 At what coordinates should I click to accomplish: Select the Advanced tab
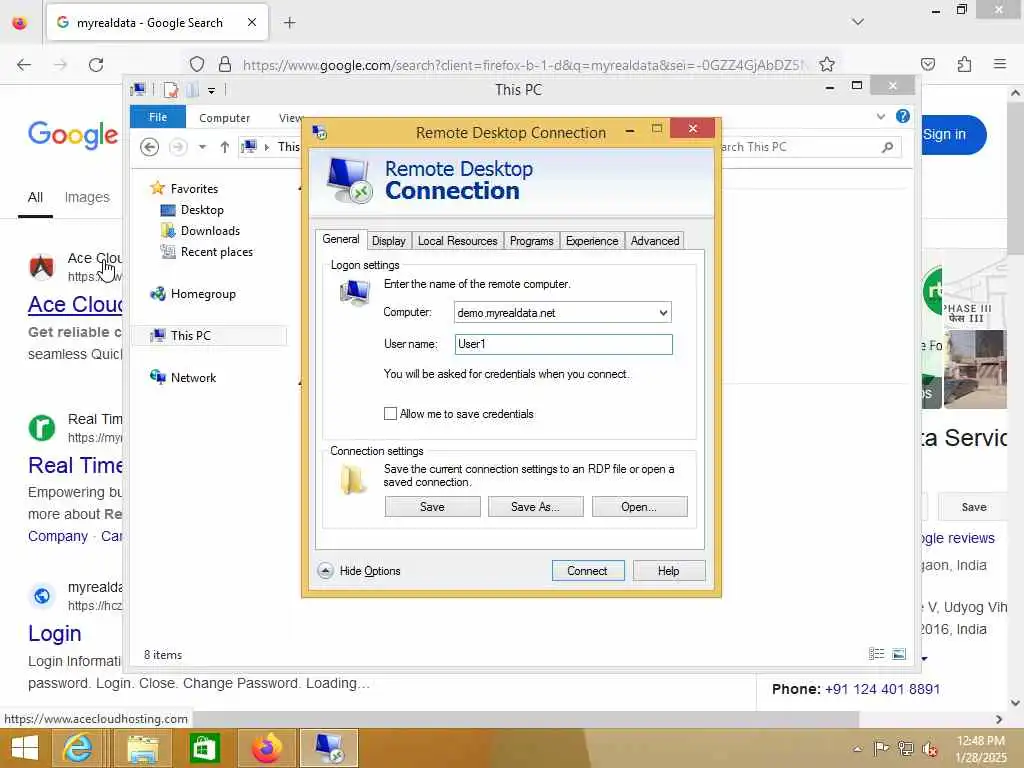pyautogui.click(x=654, y=241)
